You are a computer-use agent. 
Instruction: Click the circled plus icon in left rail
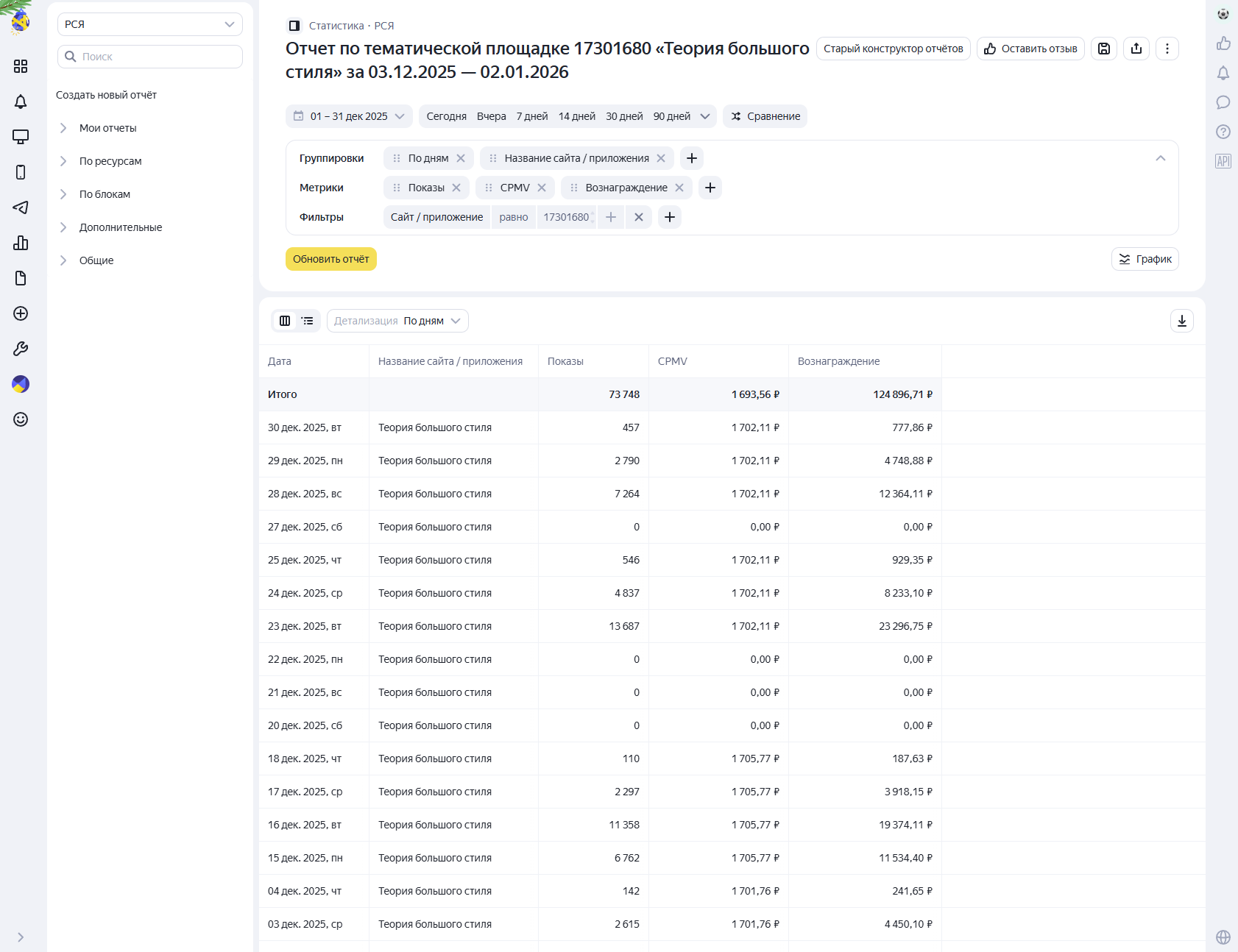click(x=21, y=313)
